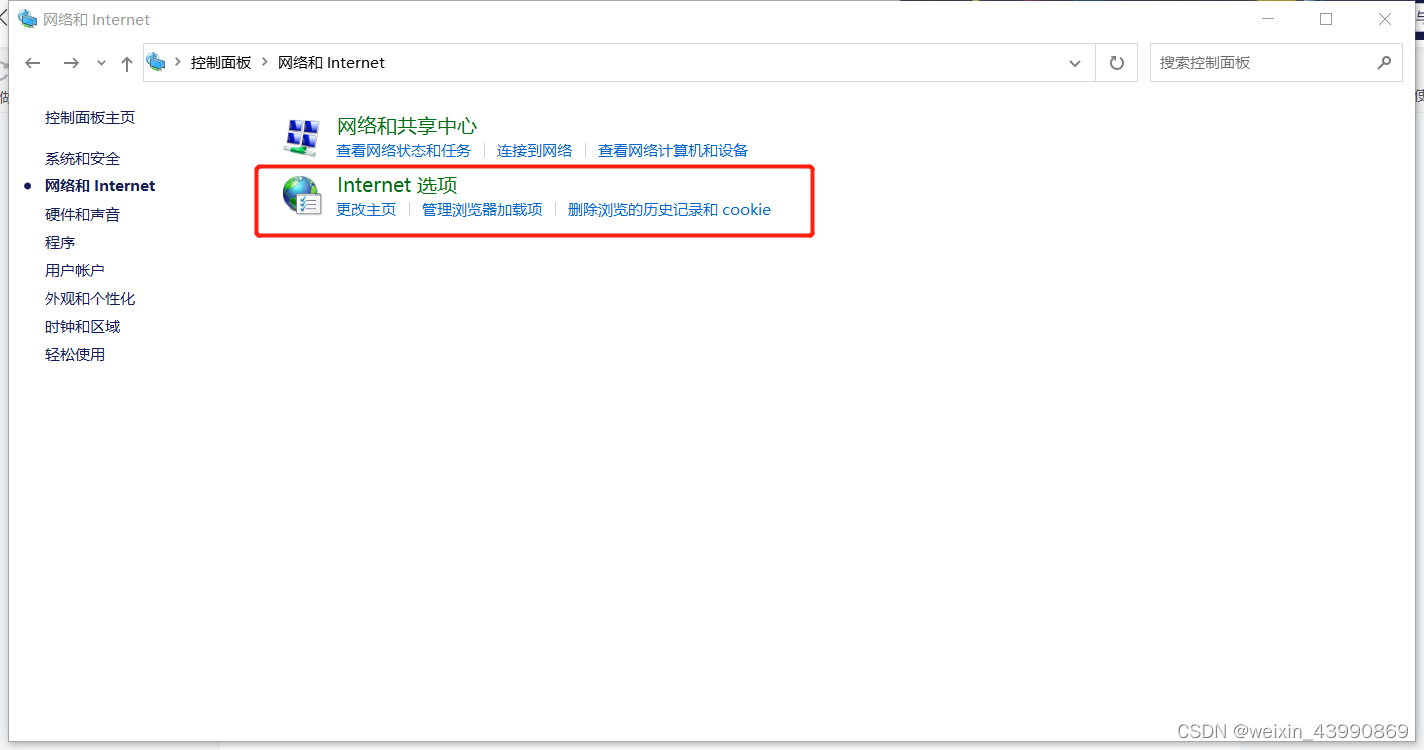
Task: Click the search magnifier icon
Action: [x=1384, y=62]
